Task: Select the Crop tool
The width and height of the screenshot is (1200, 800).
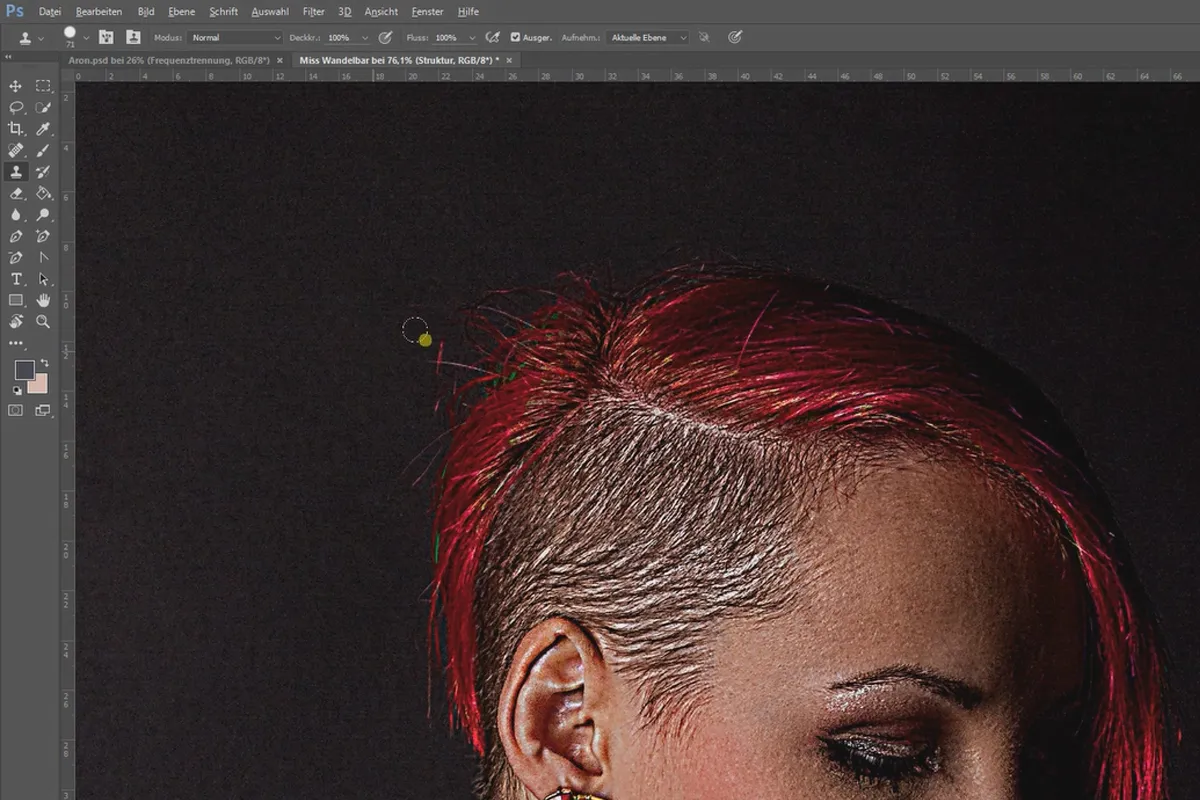Action: (x=16, y=129)
